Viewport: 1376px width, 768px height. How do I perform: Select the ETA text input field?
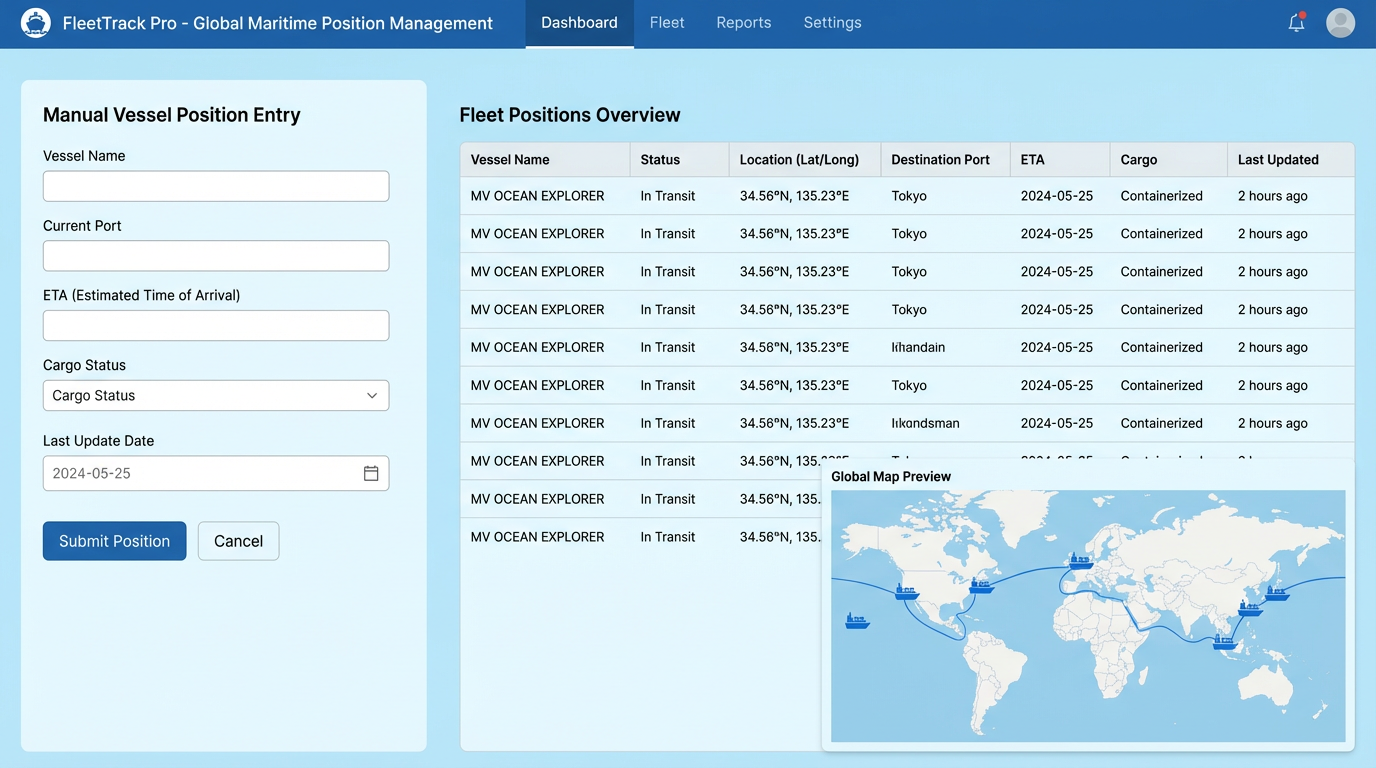[x=216, y=326]
